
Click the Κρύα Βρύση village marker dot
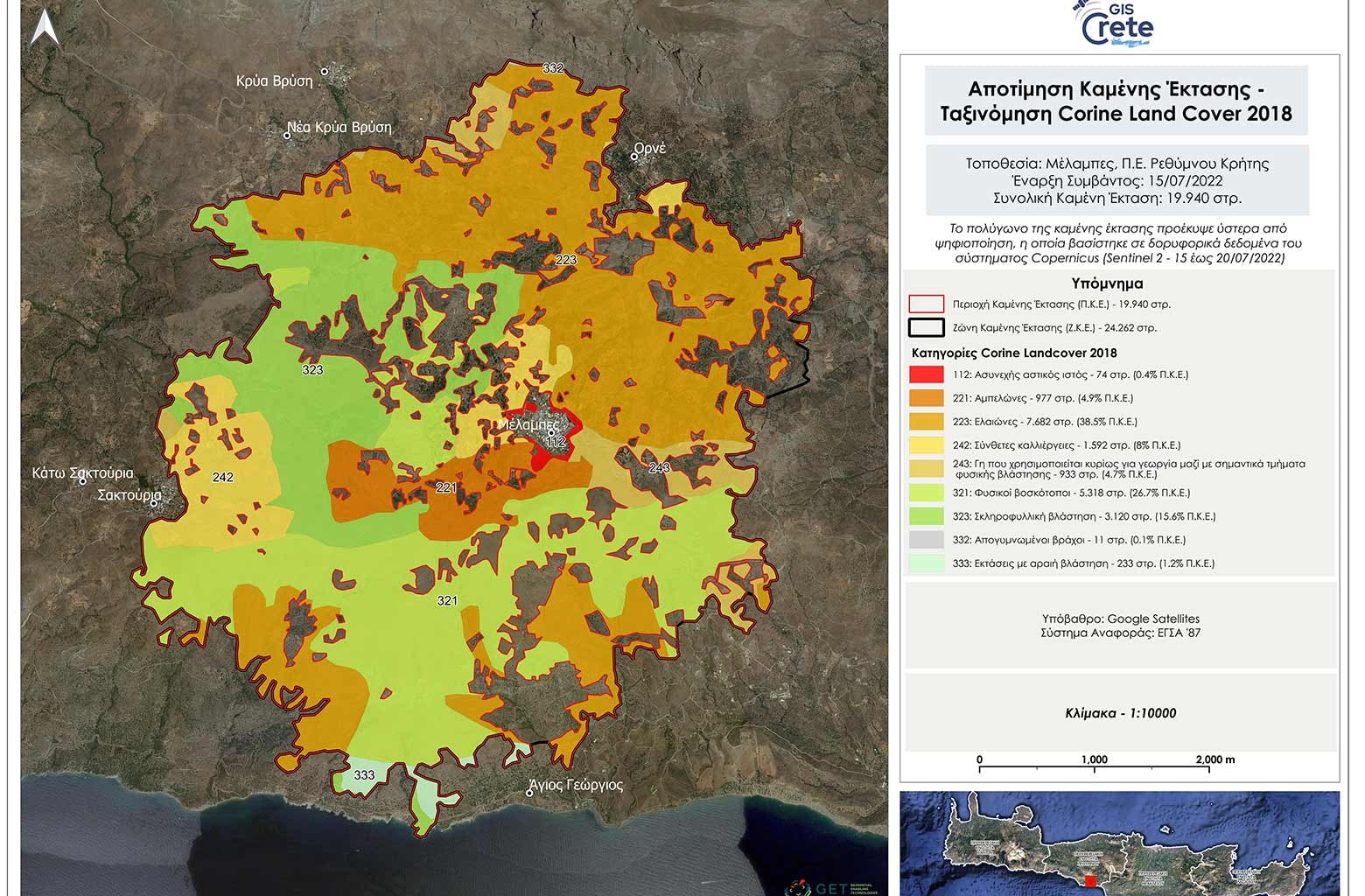324,72
